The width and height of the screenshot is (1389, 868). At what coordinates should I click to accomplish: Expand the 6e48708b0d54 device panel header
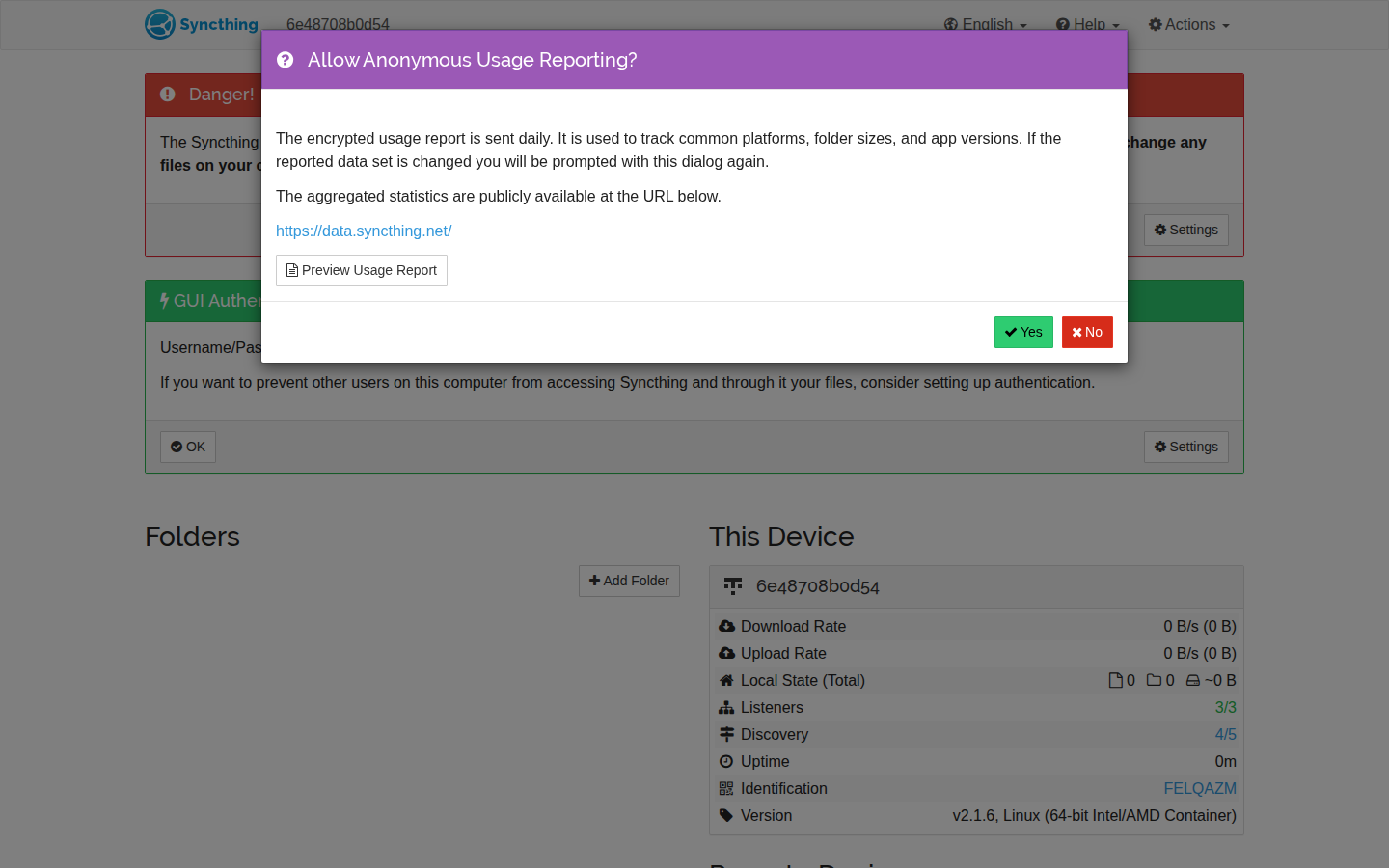(x=976, y=586)
